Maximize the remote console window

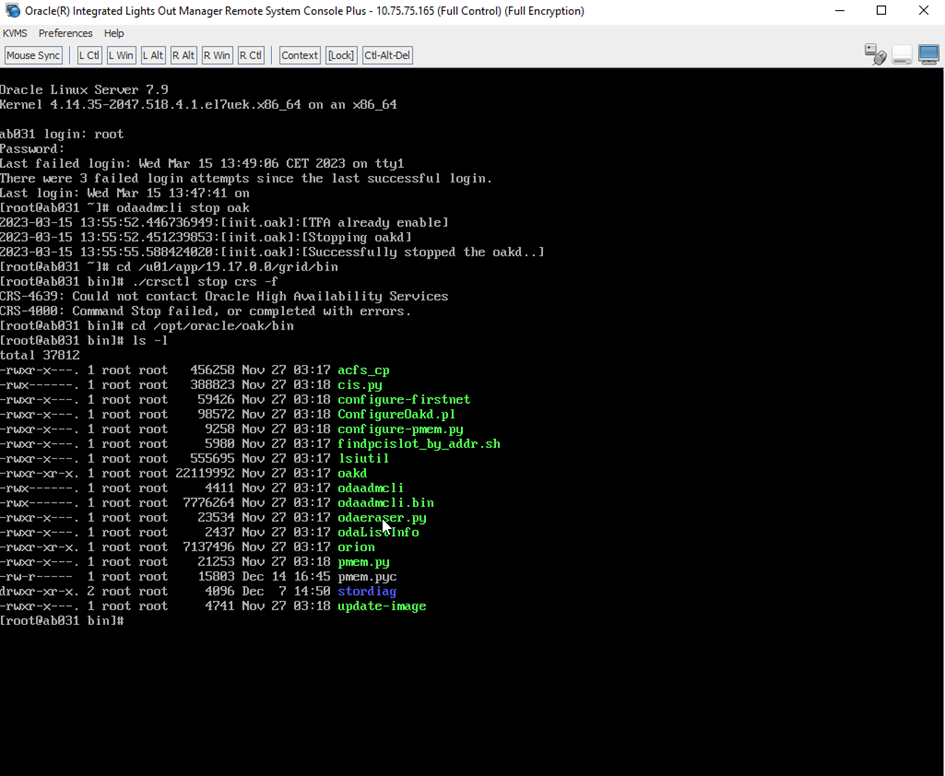pyautogui.click(x=881, y=11)
